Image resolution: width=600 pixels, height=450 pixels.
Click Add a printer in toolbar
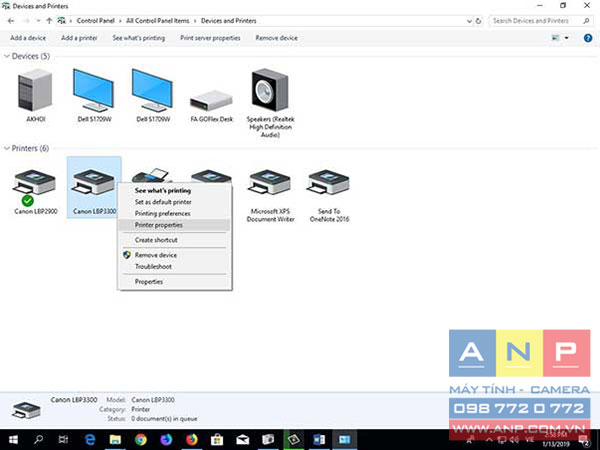[x=79, y=38]
